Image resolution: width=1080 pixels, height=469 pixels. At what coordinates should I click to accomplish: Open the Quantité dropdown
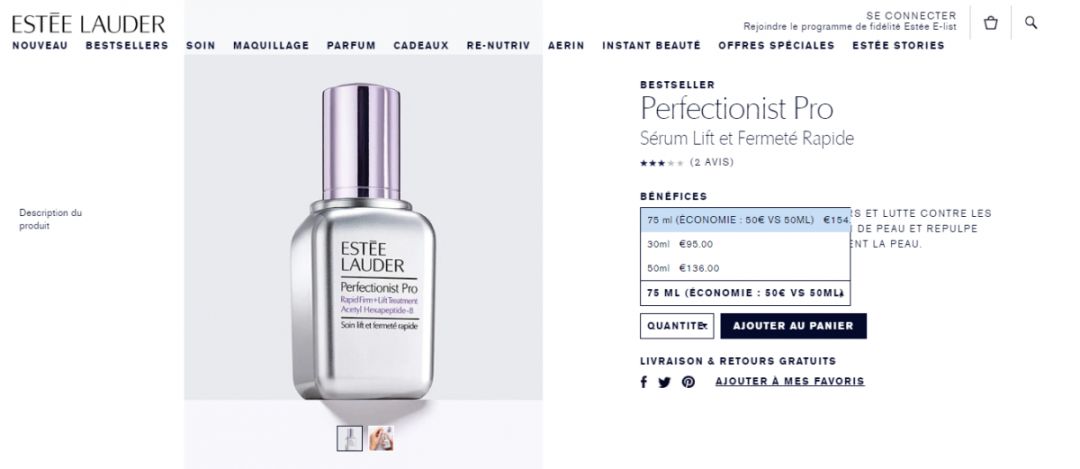[677, 326]
